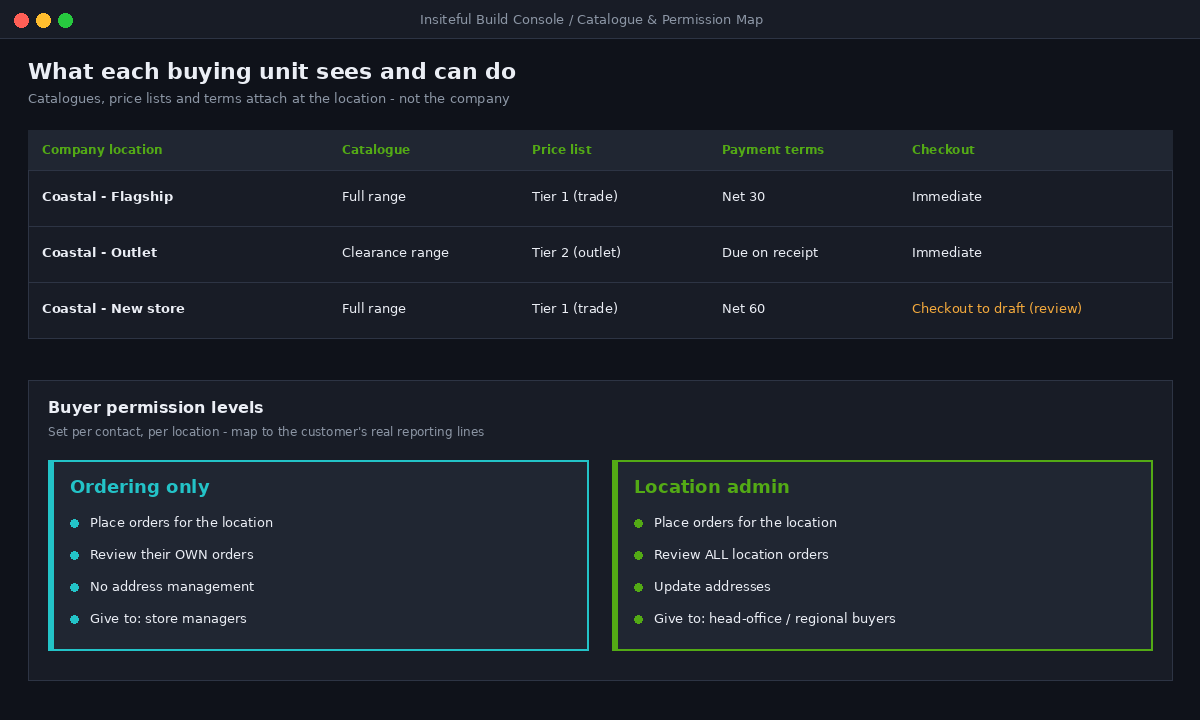Click Give to: store managers item

pyautogui.click(x=168, y=619)
